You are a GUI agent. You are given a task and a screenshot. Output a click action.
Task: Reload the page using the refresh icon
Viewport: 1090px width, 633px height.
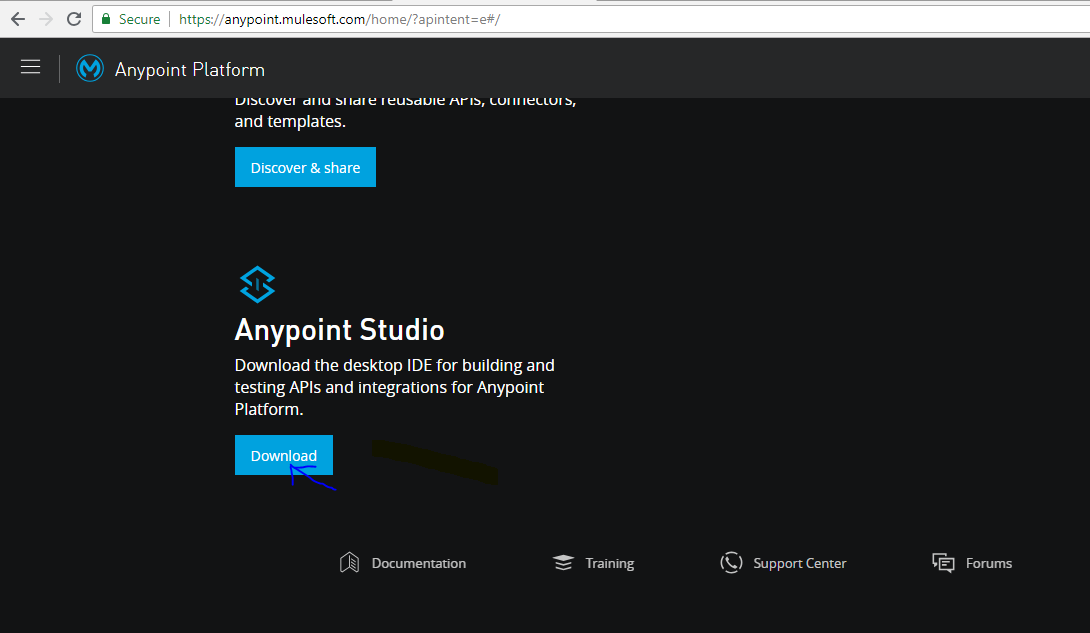tap(73, 18)
